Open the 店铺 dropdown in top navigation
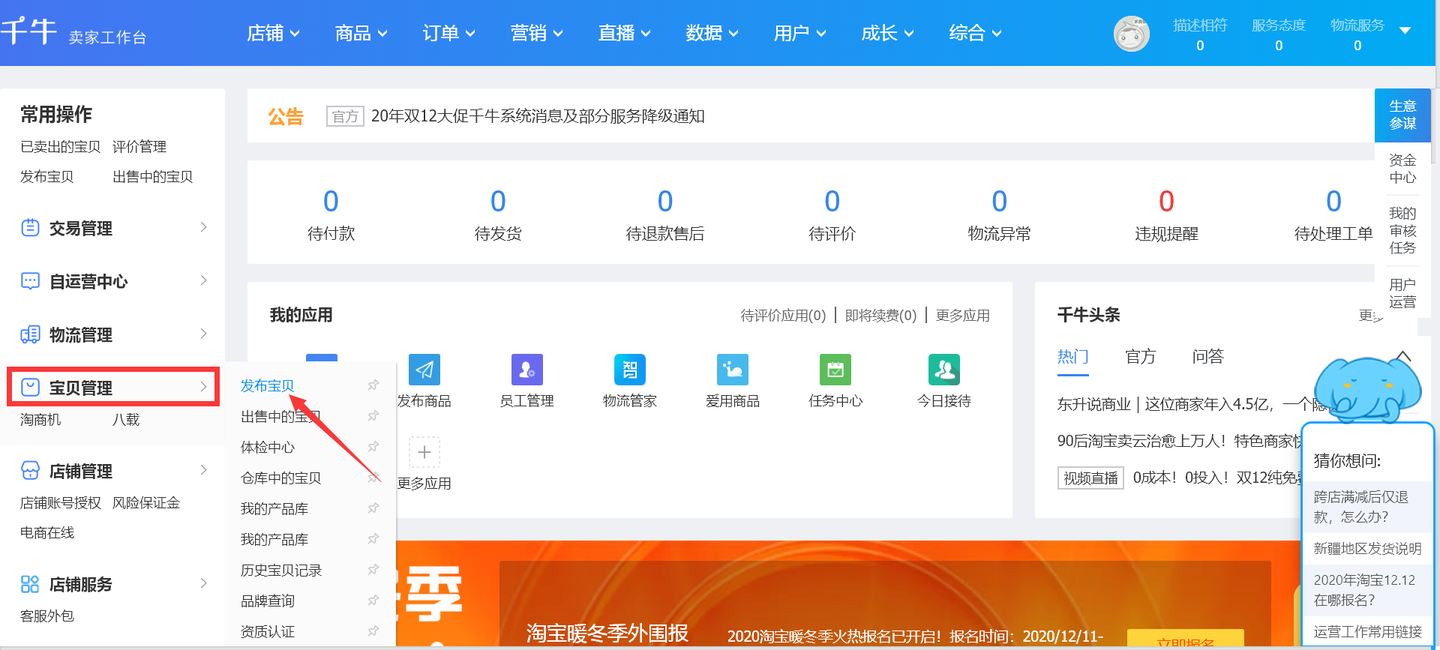1440x650 pixels. [273, 33]
